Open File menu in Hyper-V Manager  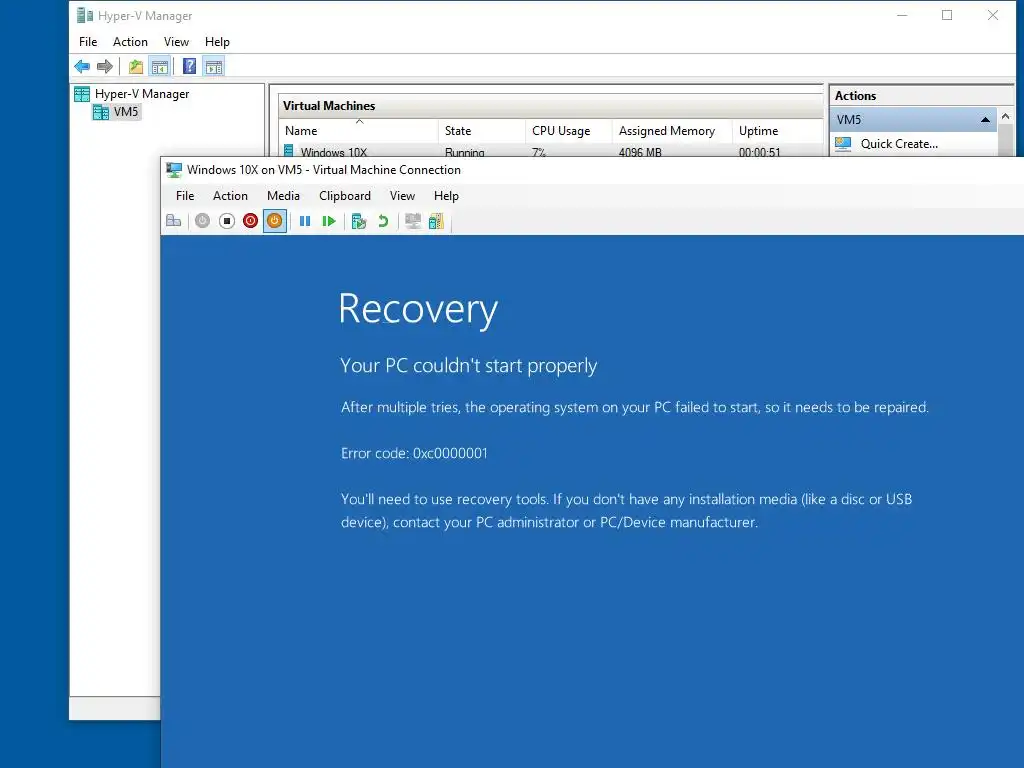88,42
